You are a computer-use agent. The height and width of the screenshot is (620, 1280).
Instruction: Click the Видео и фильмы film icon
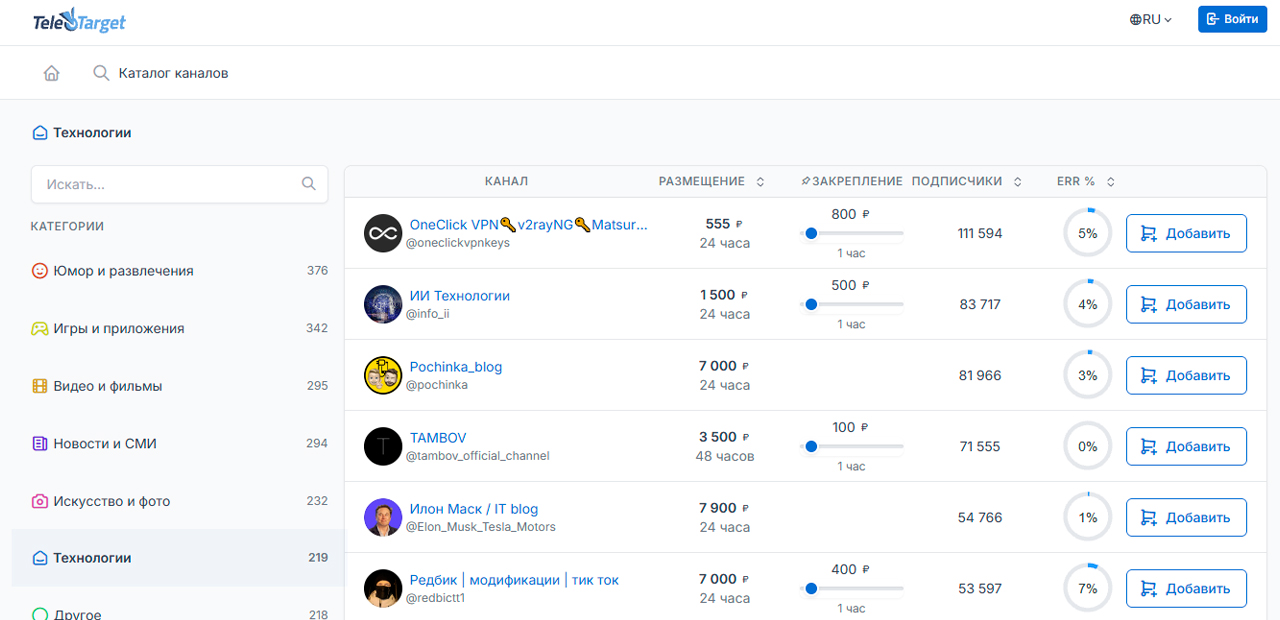click(x=40, y=386)
